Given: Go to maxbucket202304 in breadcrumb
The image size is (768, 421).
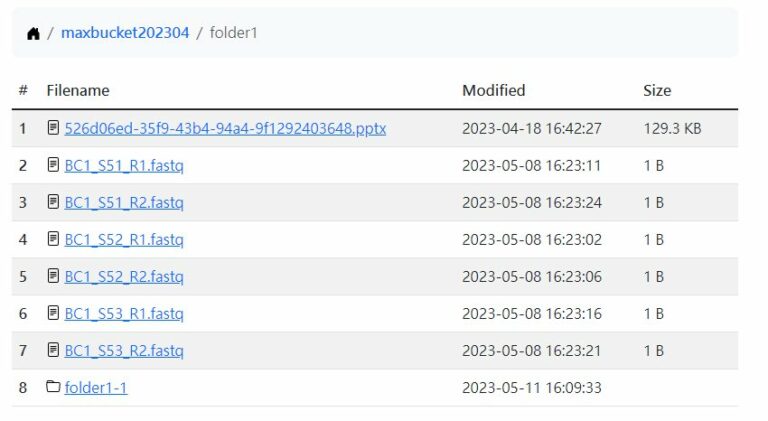Looking at the screenshot, I should coord(125,33).
